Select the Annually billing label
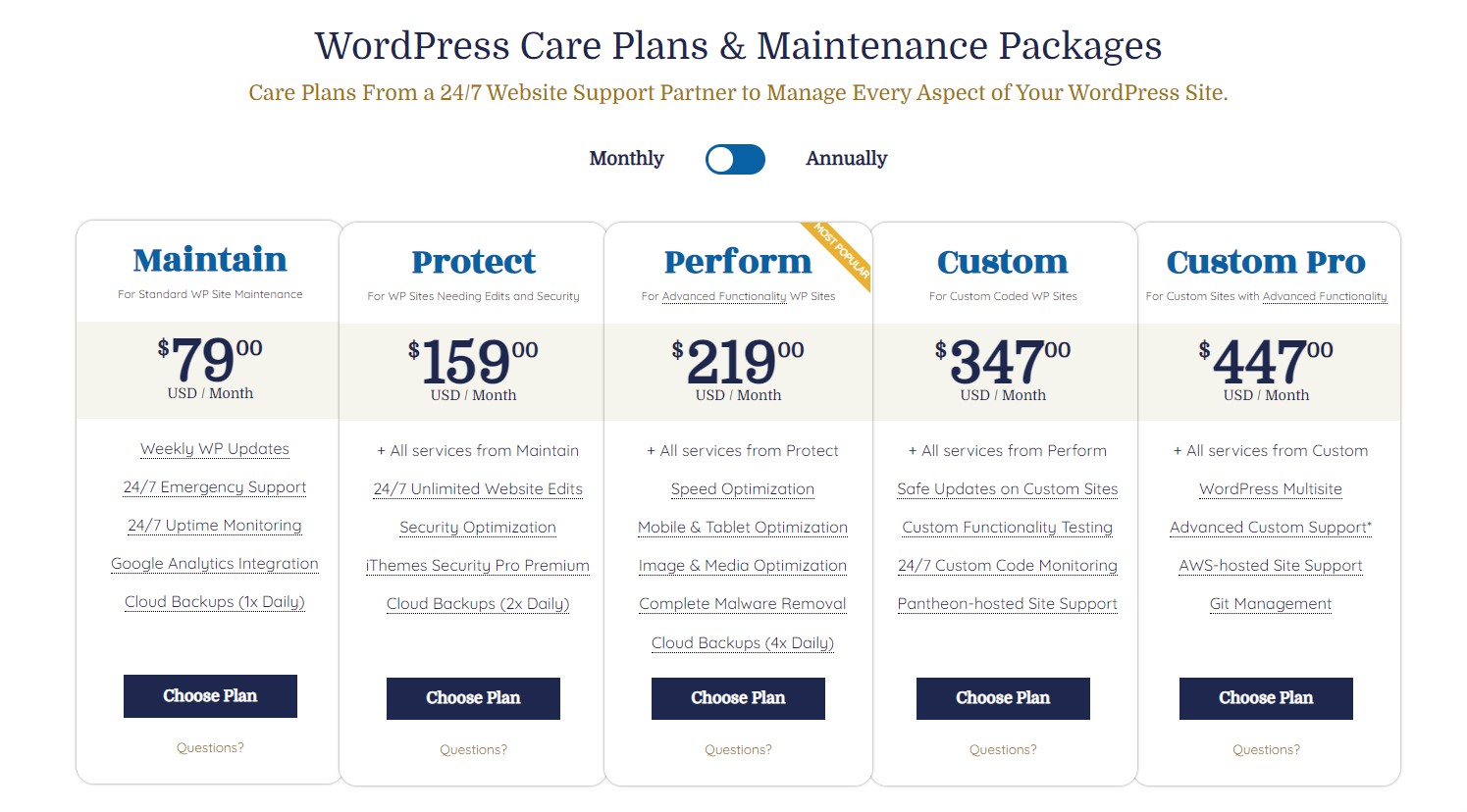This screenshot has height=812, width=1467. 846,159
